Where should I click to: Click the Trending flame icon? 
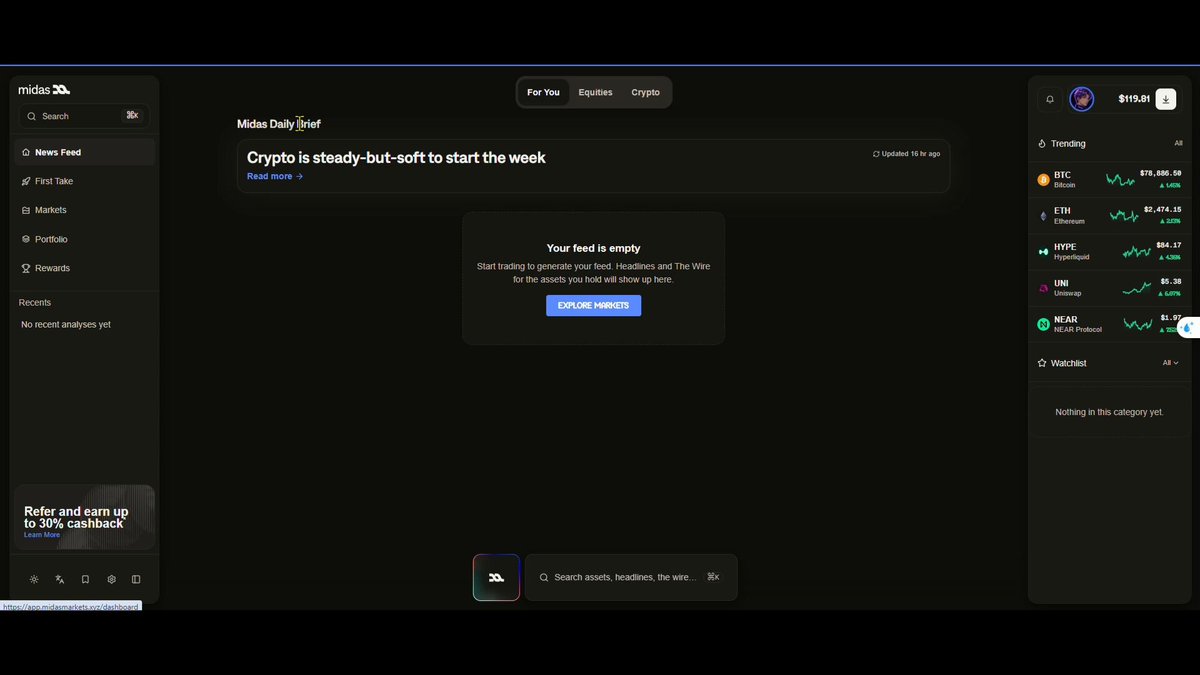point(1042,144)
